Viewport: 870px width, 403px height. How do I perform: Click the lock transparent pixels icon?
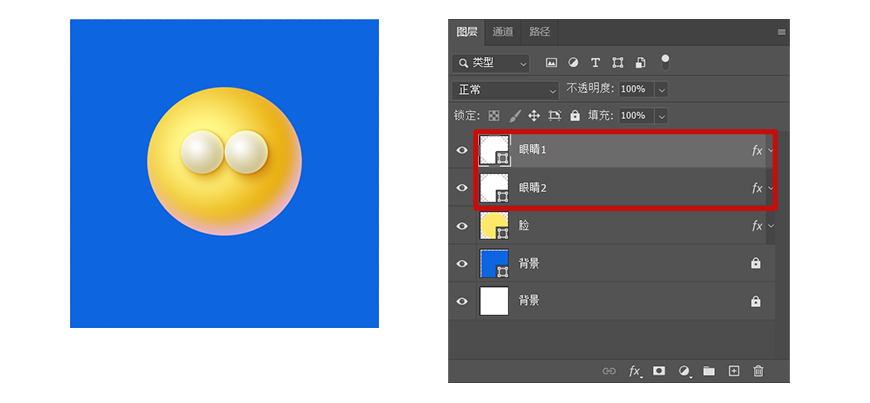tap(494, 116)
